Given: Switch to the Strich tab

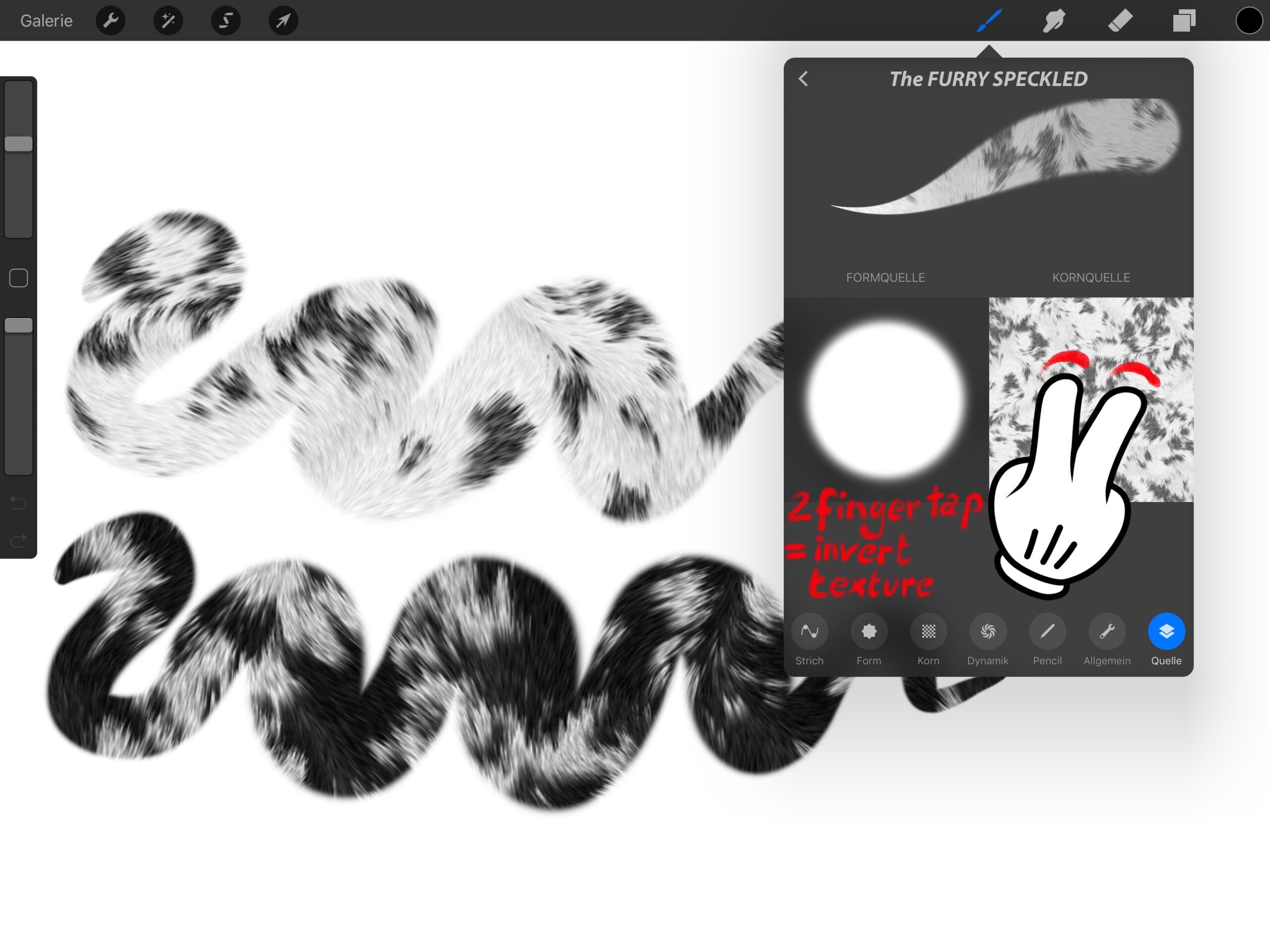Looking at the screenshot, I should click(809, 632).
